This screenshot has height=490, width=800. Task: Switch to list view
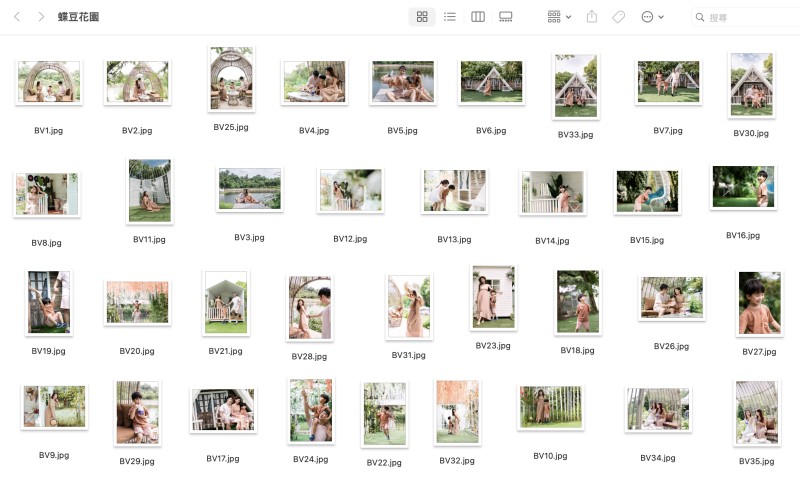click(x=450, y=17)
